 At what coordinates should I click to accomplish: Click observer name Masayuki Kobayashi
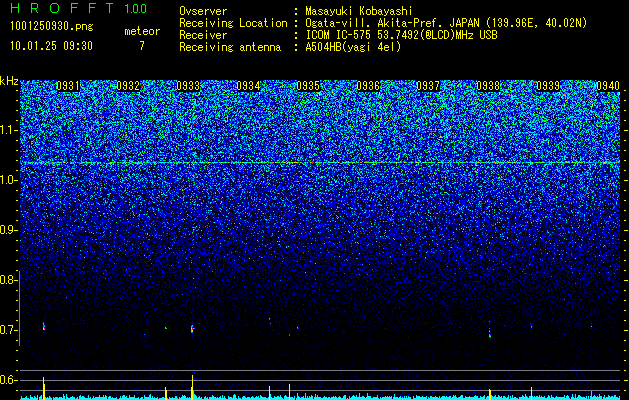[x=359, y=11]
